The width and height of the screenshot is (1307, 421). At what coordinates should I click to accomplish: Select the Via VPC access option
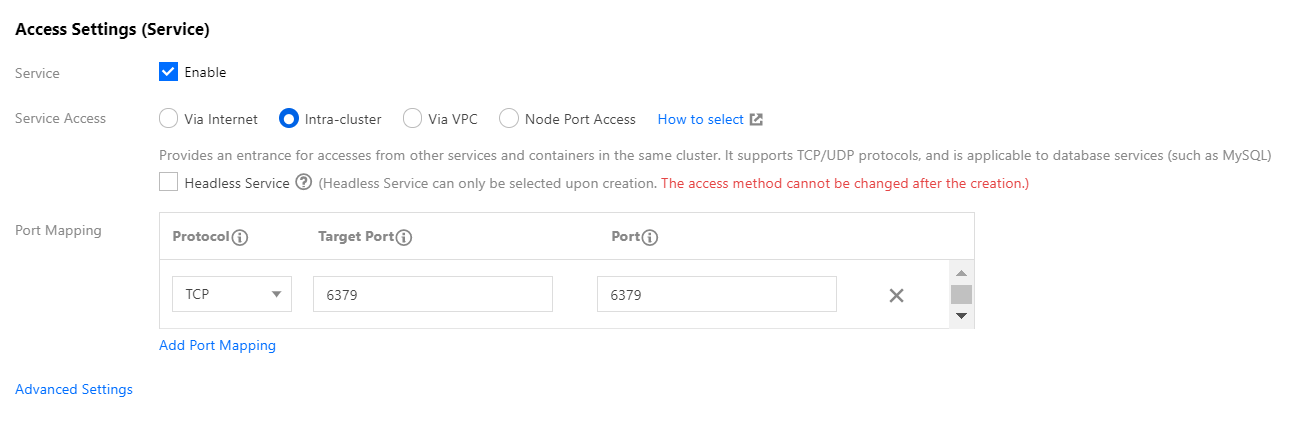tap(412, 119)
